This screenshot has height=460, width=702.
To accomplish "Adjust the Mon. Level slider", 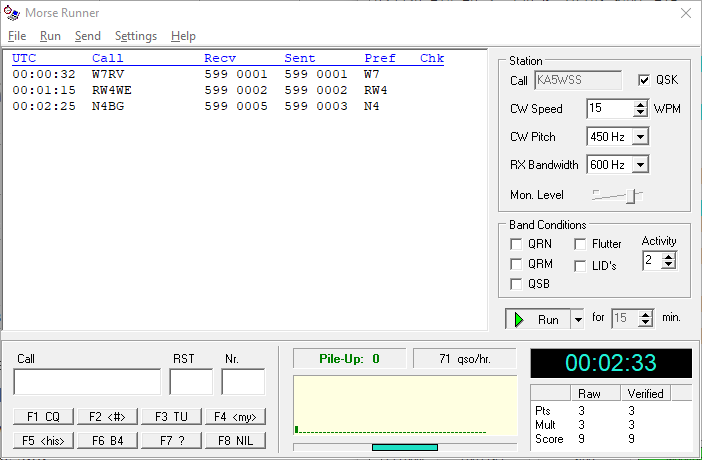I will click(x=631, y=196).
